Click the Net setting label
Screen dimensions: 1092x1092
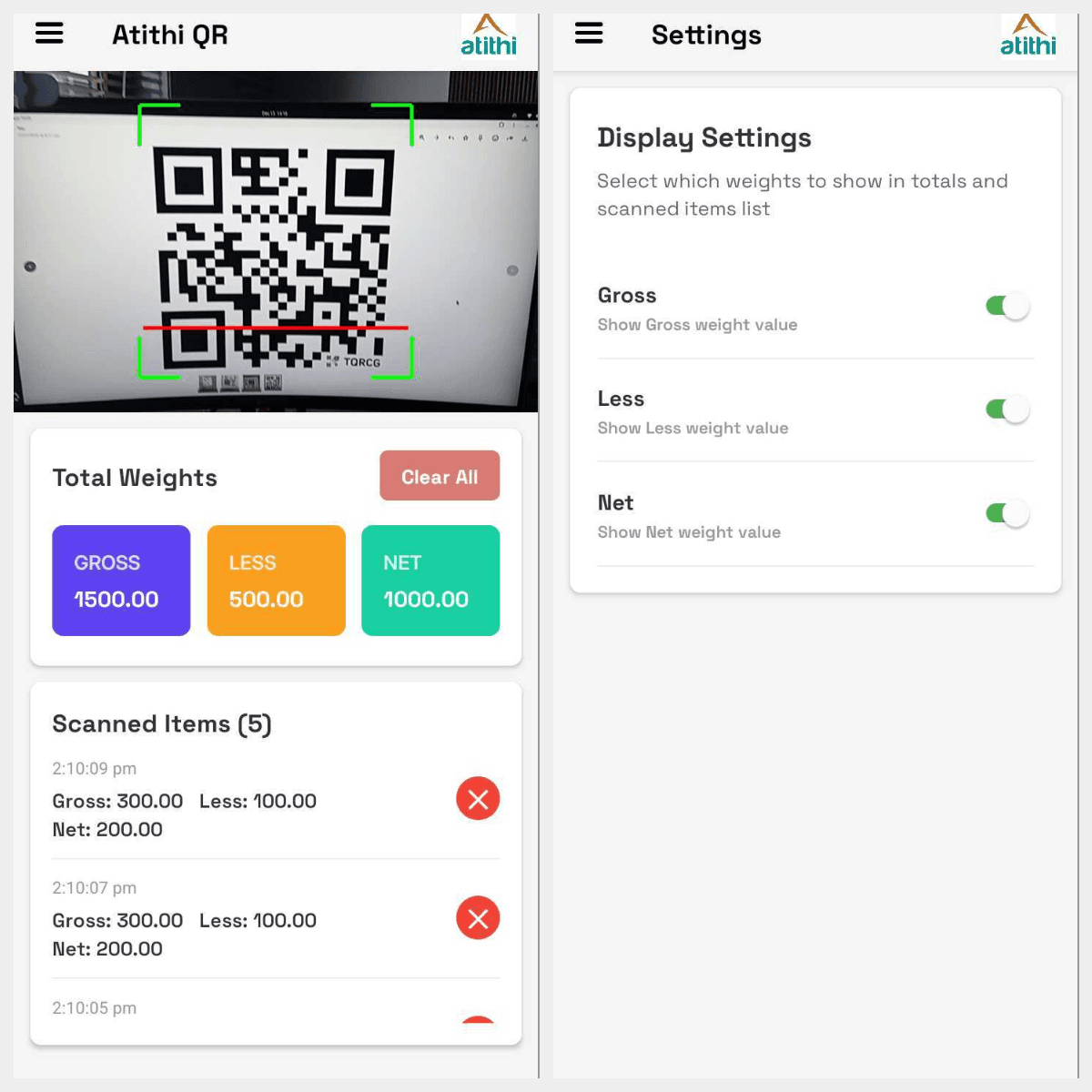[615, 503]
